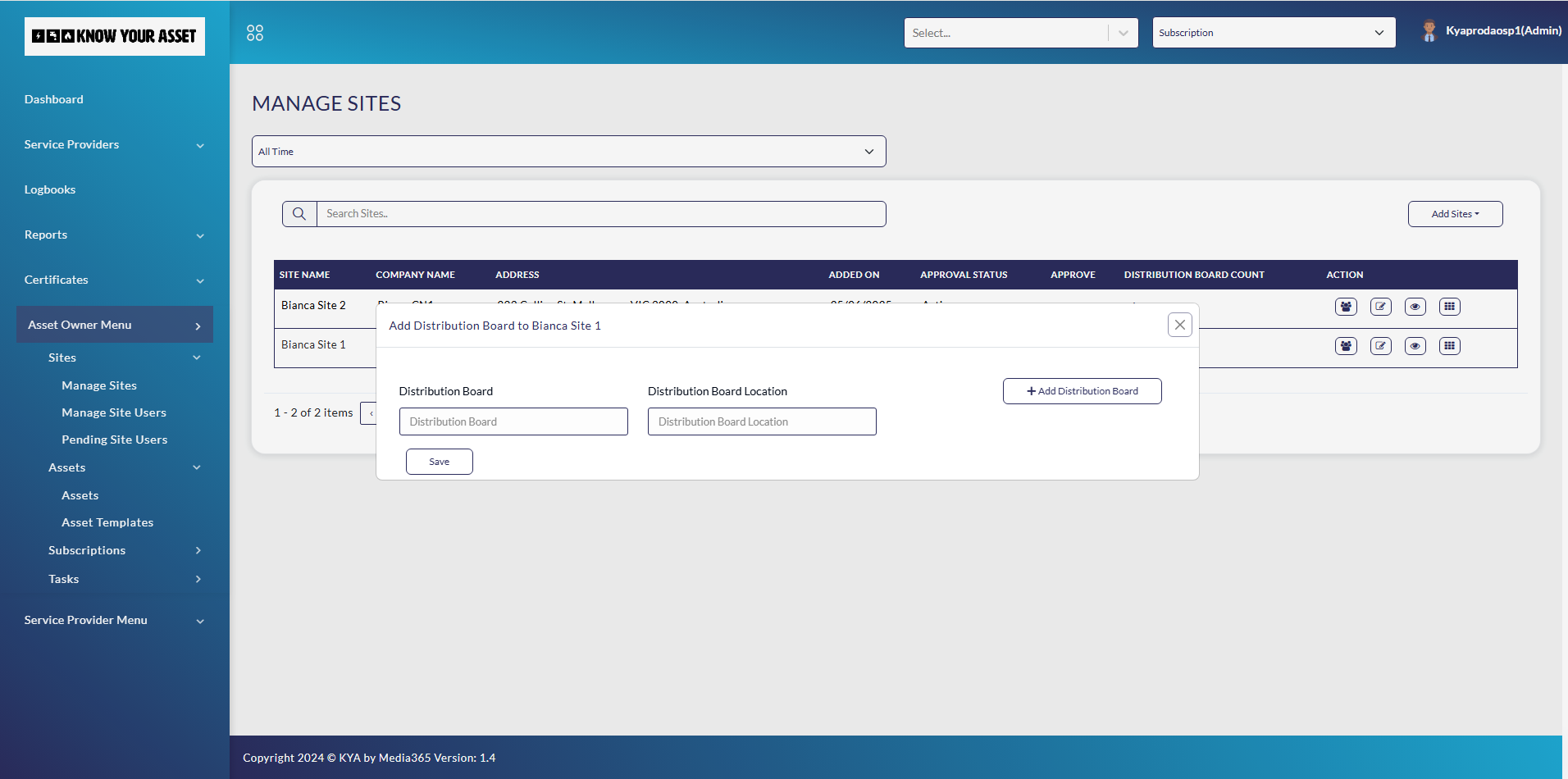This screenshot has width=1568, height=779.
Task: Click the user avatar icon
Action: (x=1429, y=31)
